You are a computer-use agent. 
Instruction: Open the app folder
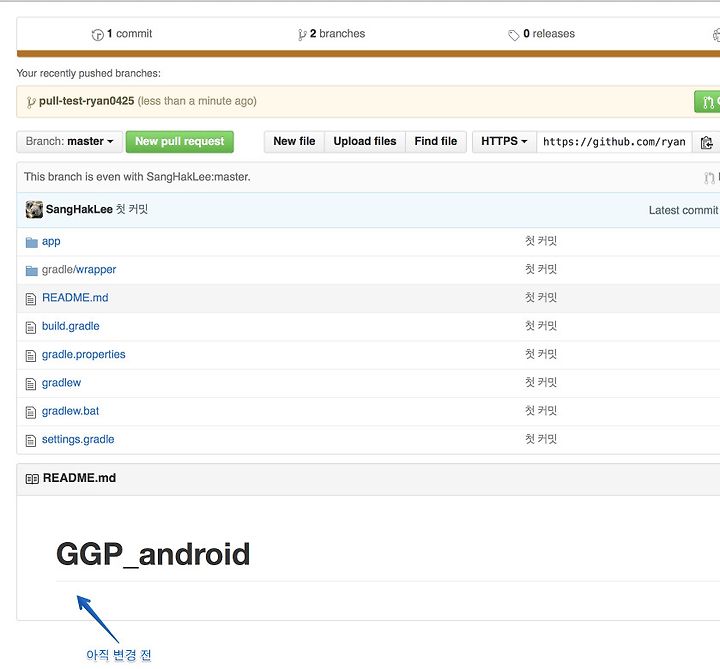[51, 242]
